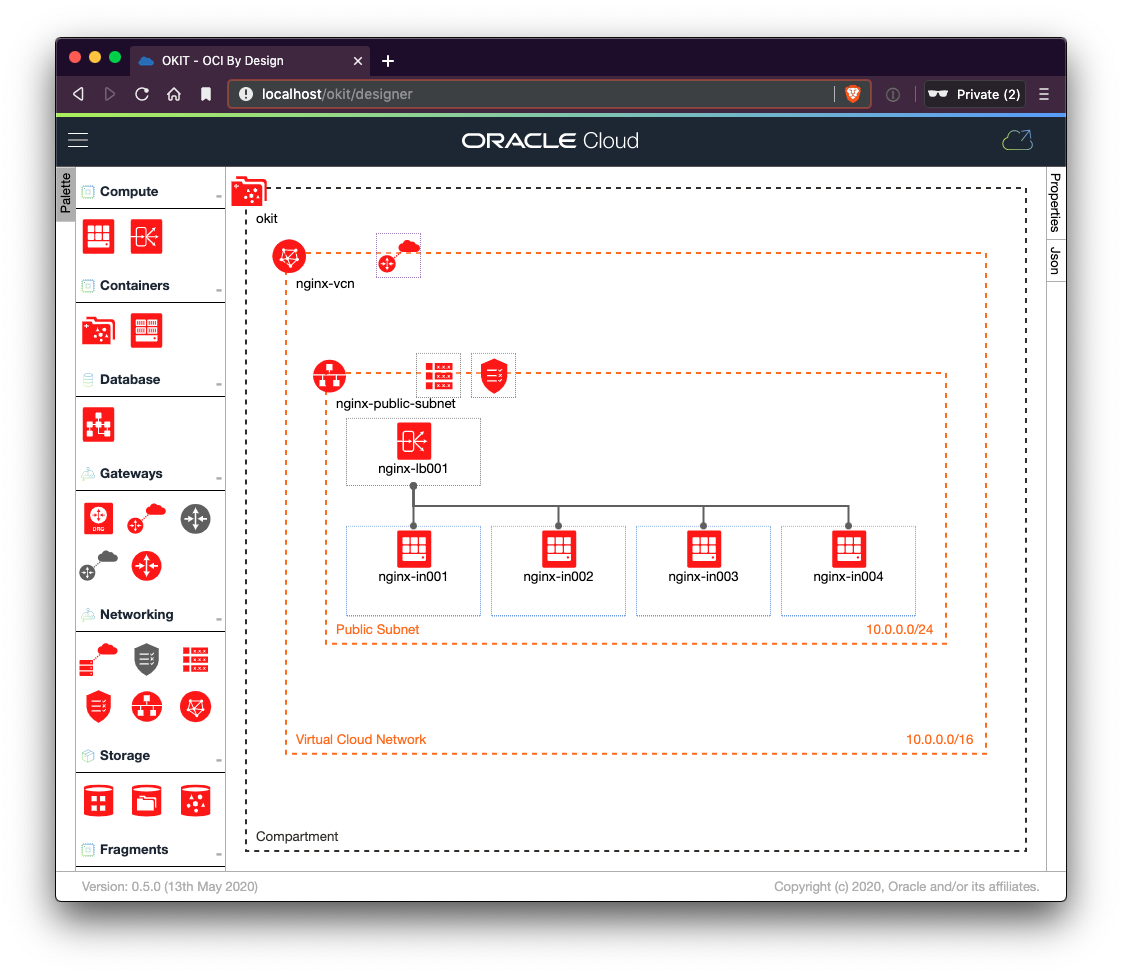Screen dimensions: 1122x975
Task: Click the OKE cluster icon in the Containers section
Action: [x=98, y=330]
